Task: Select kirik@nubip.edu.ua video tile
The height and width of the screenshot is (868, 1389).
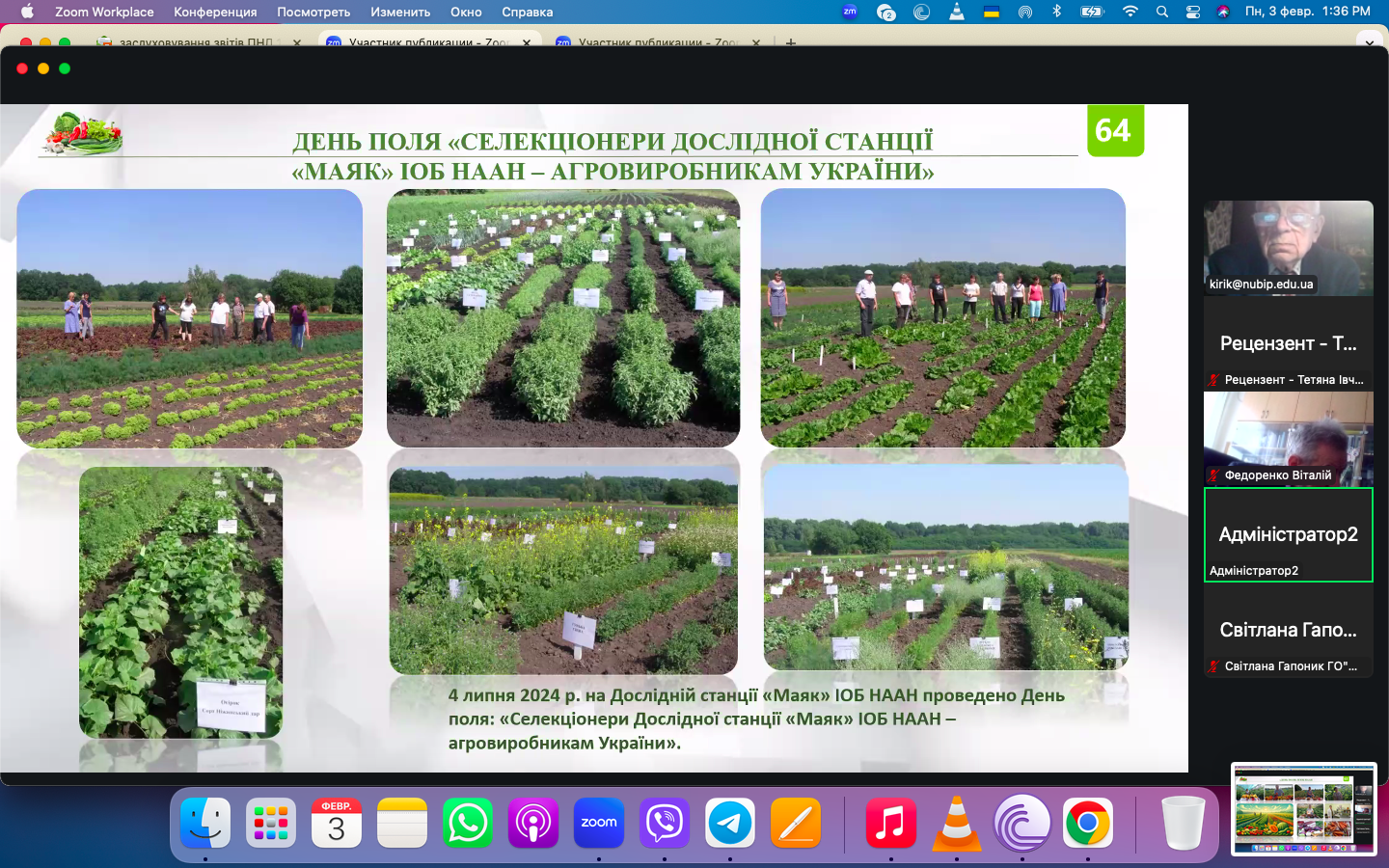Action: pyautogui.click(x=1289, y=248)
